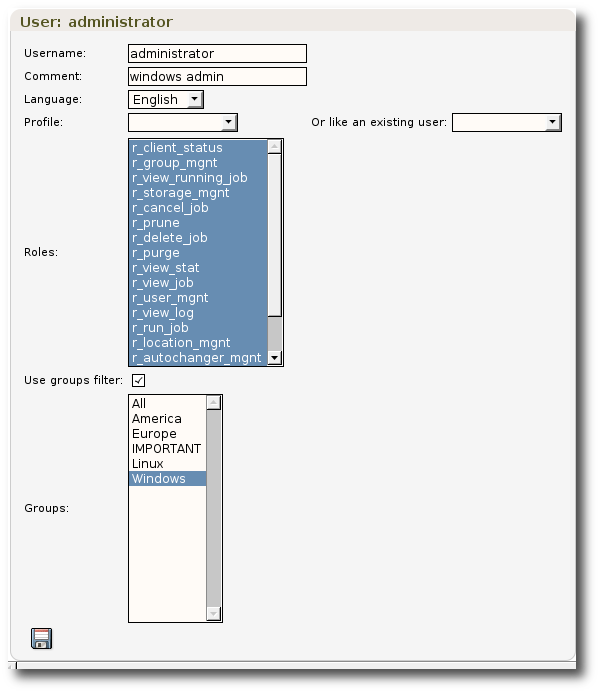Select r_user_mgnt role
Image resolution: width=600 pixels, height=693 pixels.
point(198,298)
